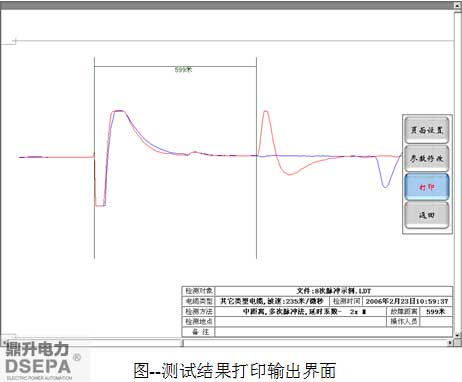Click the horizontal scrollbar right arrow

point(450,343)
